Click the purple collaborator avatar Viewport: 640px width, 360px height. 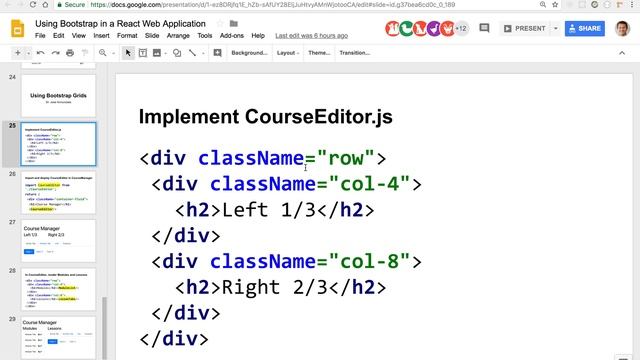coord(434,29)
